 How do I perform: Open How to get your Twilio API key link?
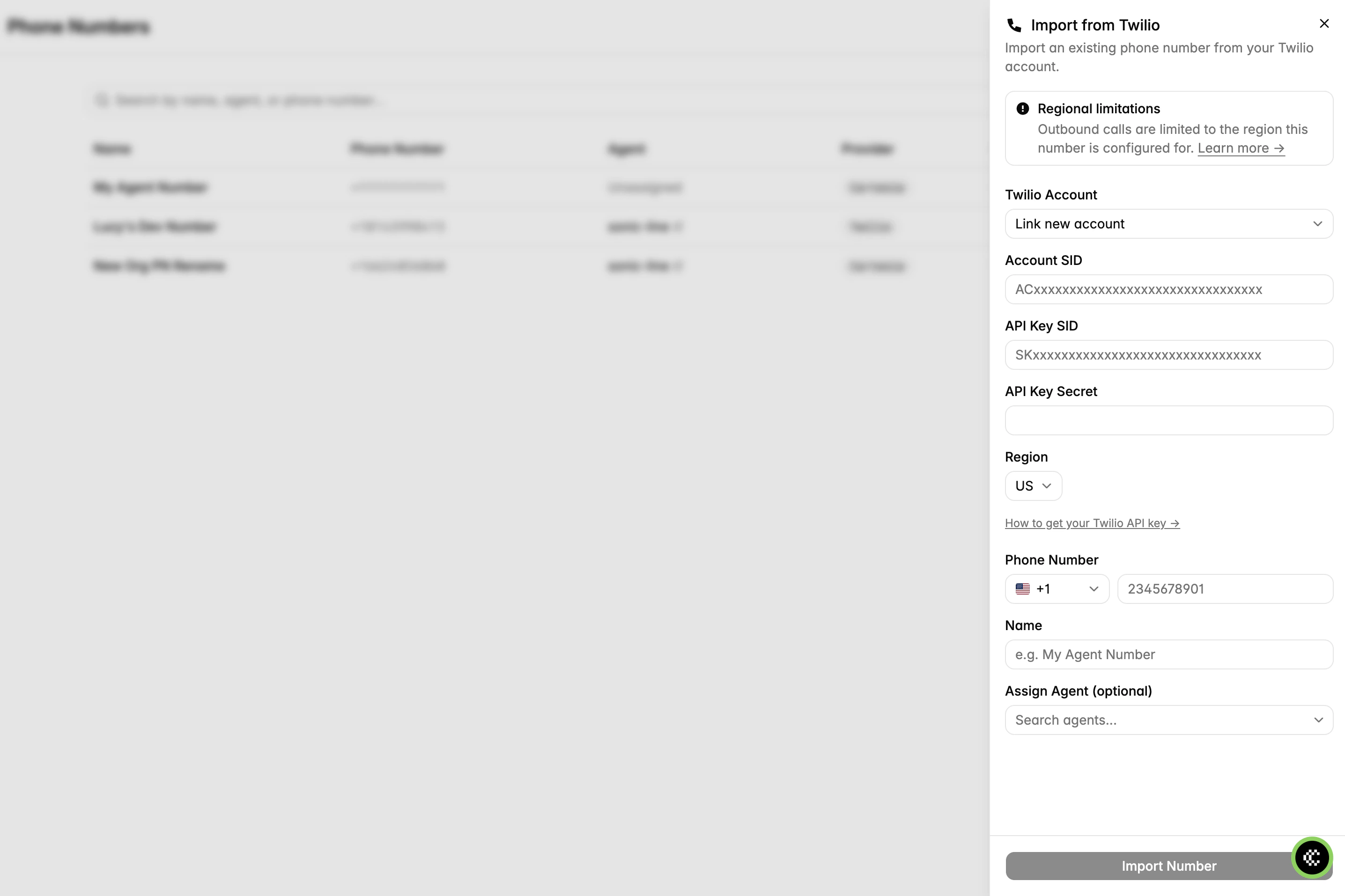[1092, 523]
